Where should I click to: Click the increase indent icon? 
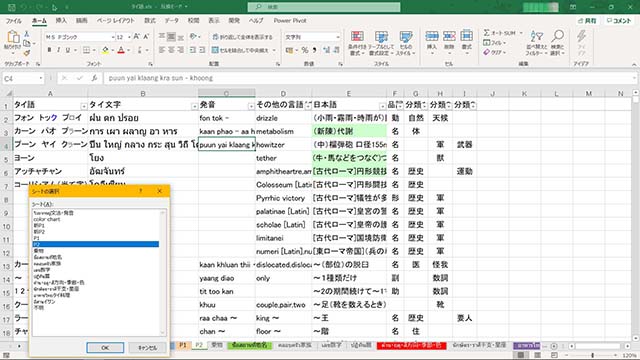(202, 50)
